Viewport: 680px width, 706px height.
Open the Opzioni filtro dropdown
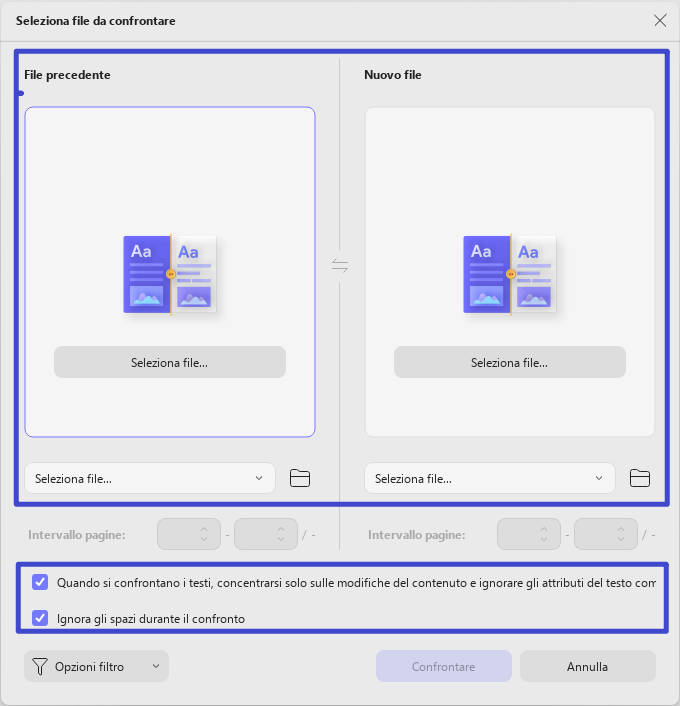pos(96,666)
